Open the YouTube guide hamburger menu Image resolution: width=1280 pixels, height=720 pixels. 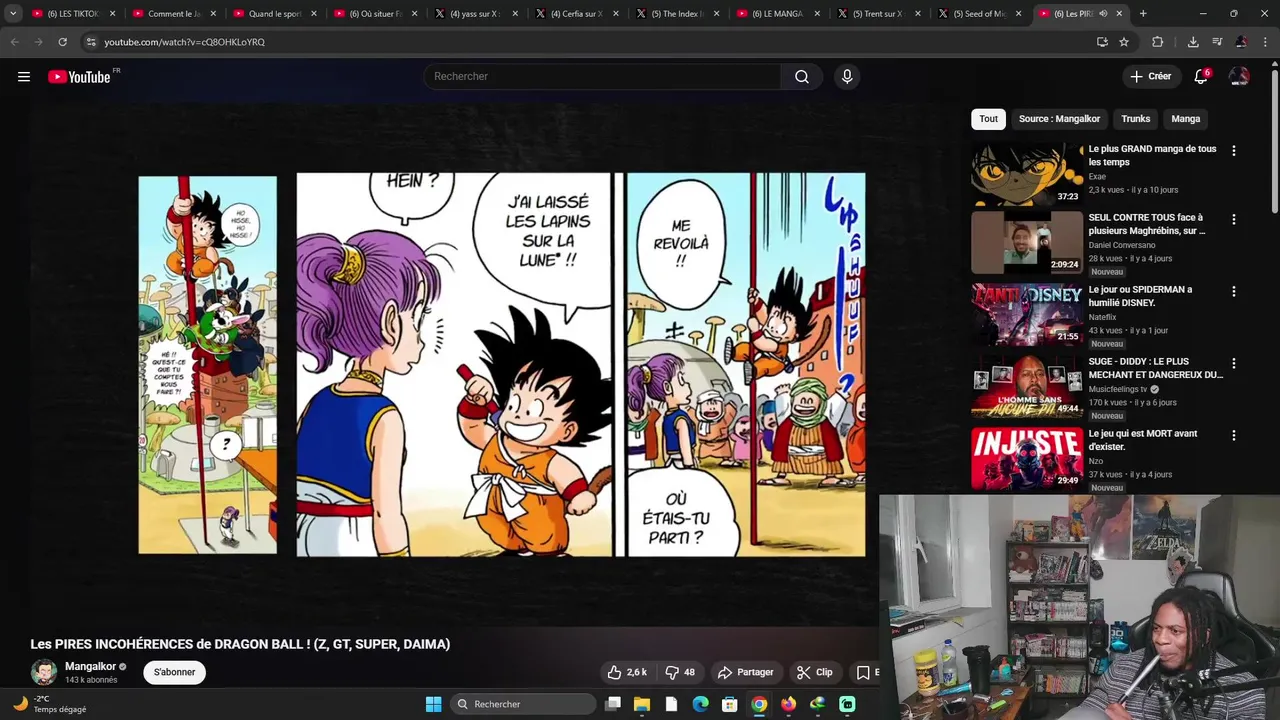24,77
